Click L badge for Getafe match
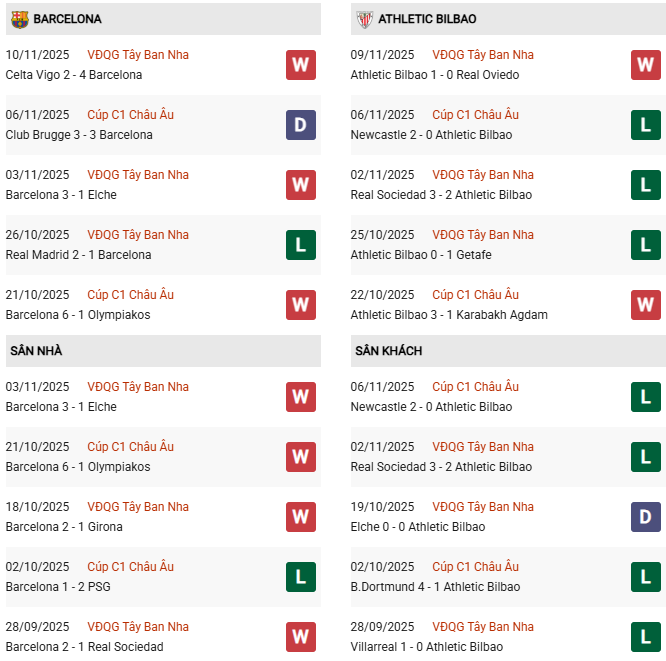This screenshot has width=666, height=661. click(x=645, y=245)
